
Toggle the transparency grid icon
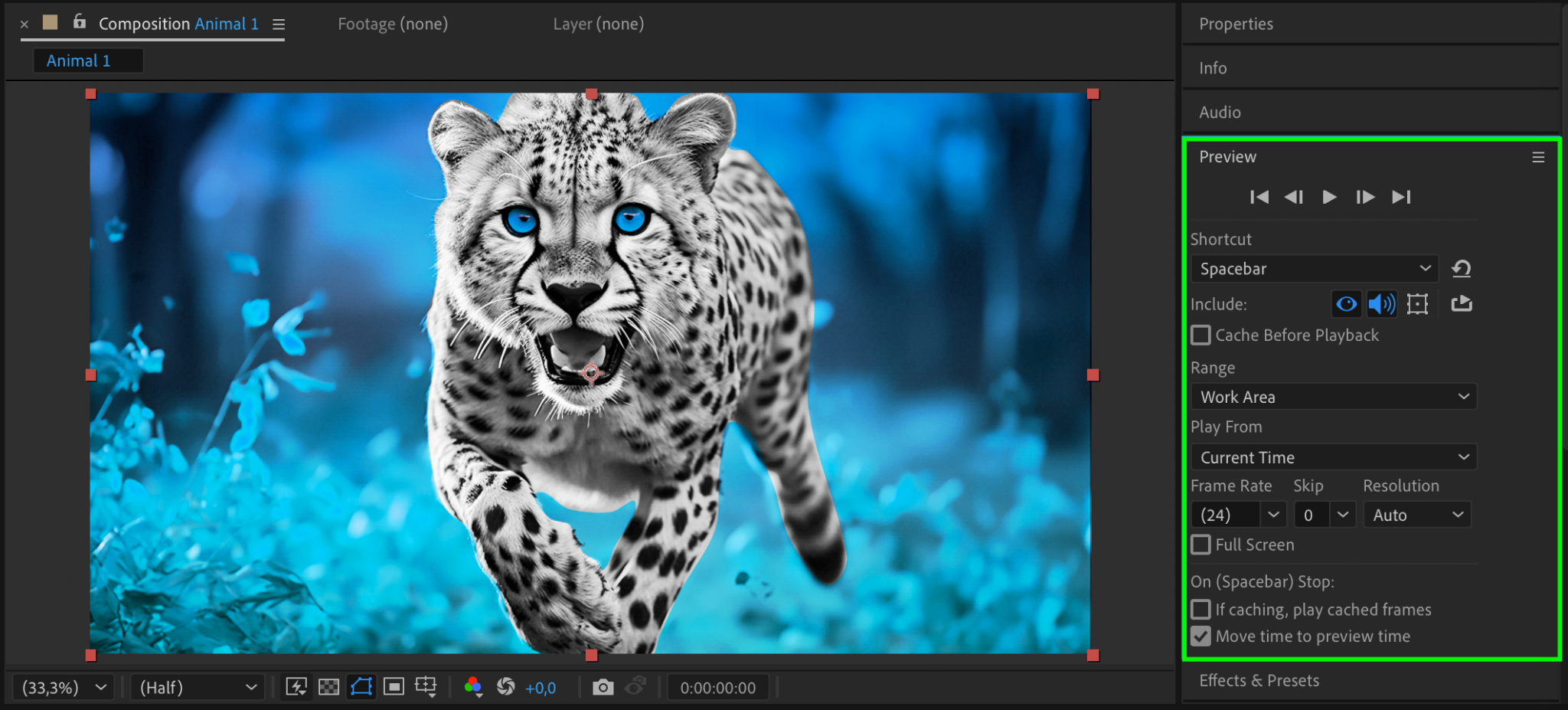coord(328,687)
